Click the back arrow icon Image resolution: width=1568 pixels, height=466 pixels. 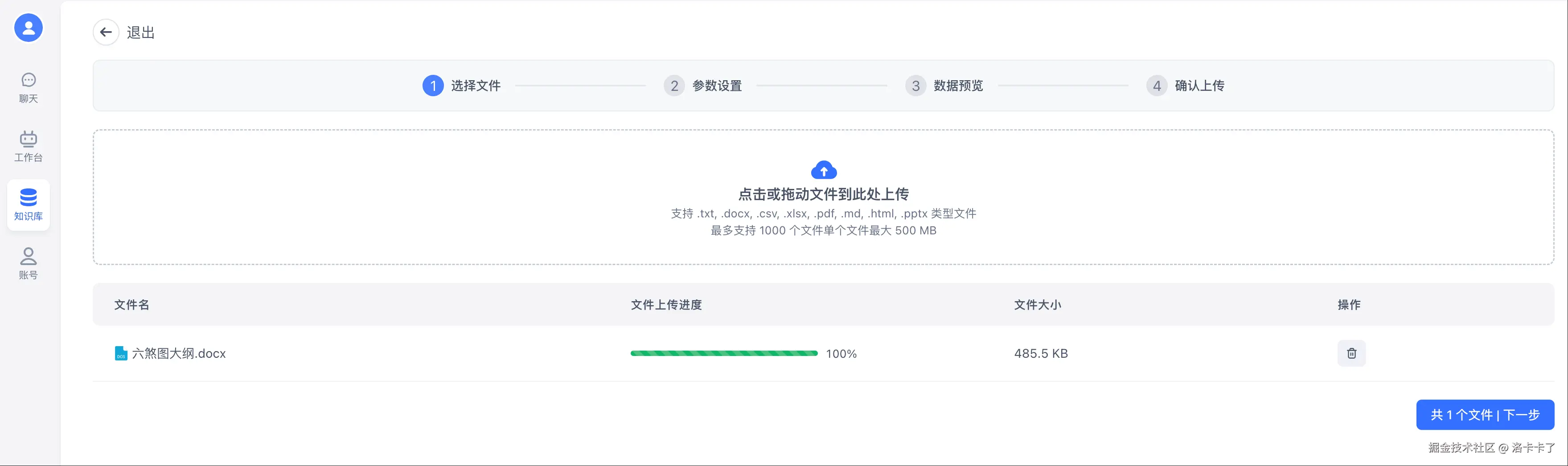click(x=106, y=32)
